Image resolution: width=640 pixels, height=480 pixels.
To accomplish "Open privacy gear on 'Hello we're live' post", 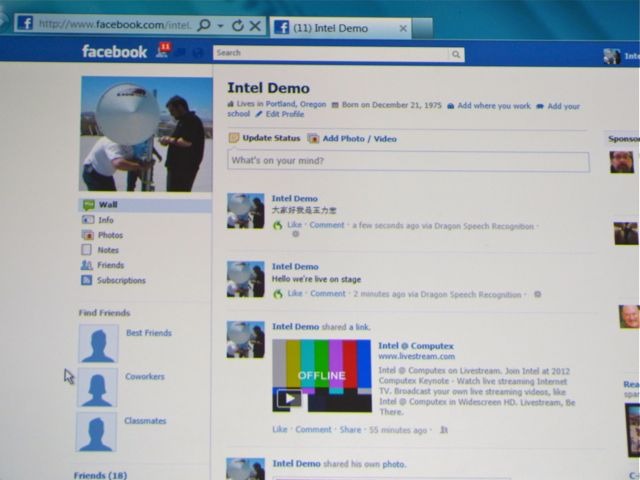I will [538, 294].
